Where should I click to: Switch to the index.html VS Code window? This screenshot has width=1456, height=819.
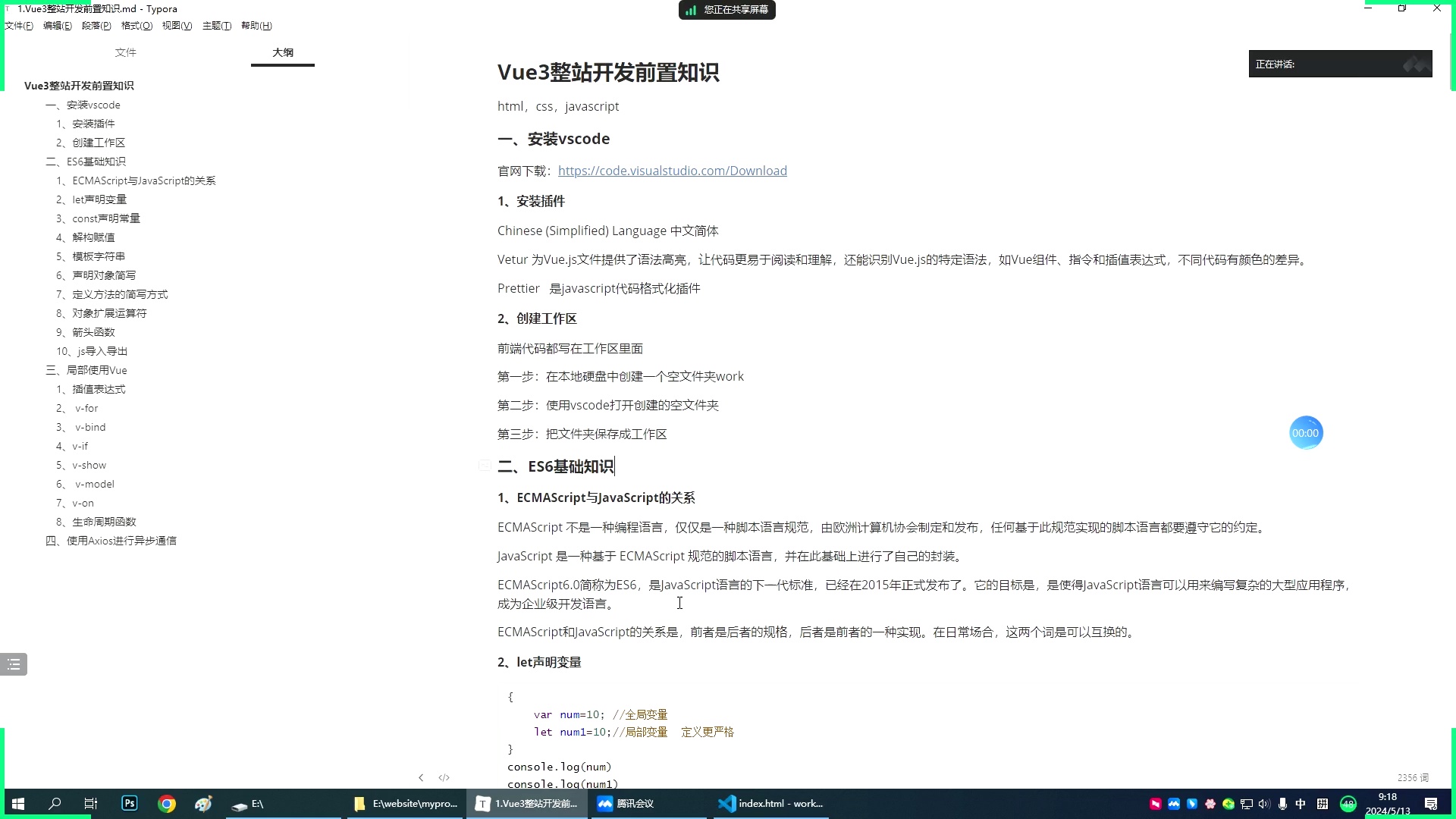click(770, 804)
